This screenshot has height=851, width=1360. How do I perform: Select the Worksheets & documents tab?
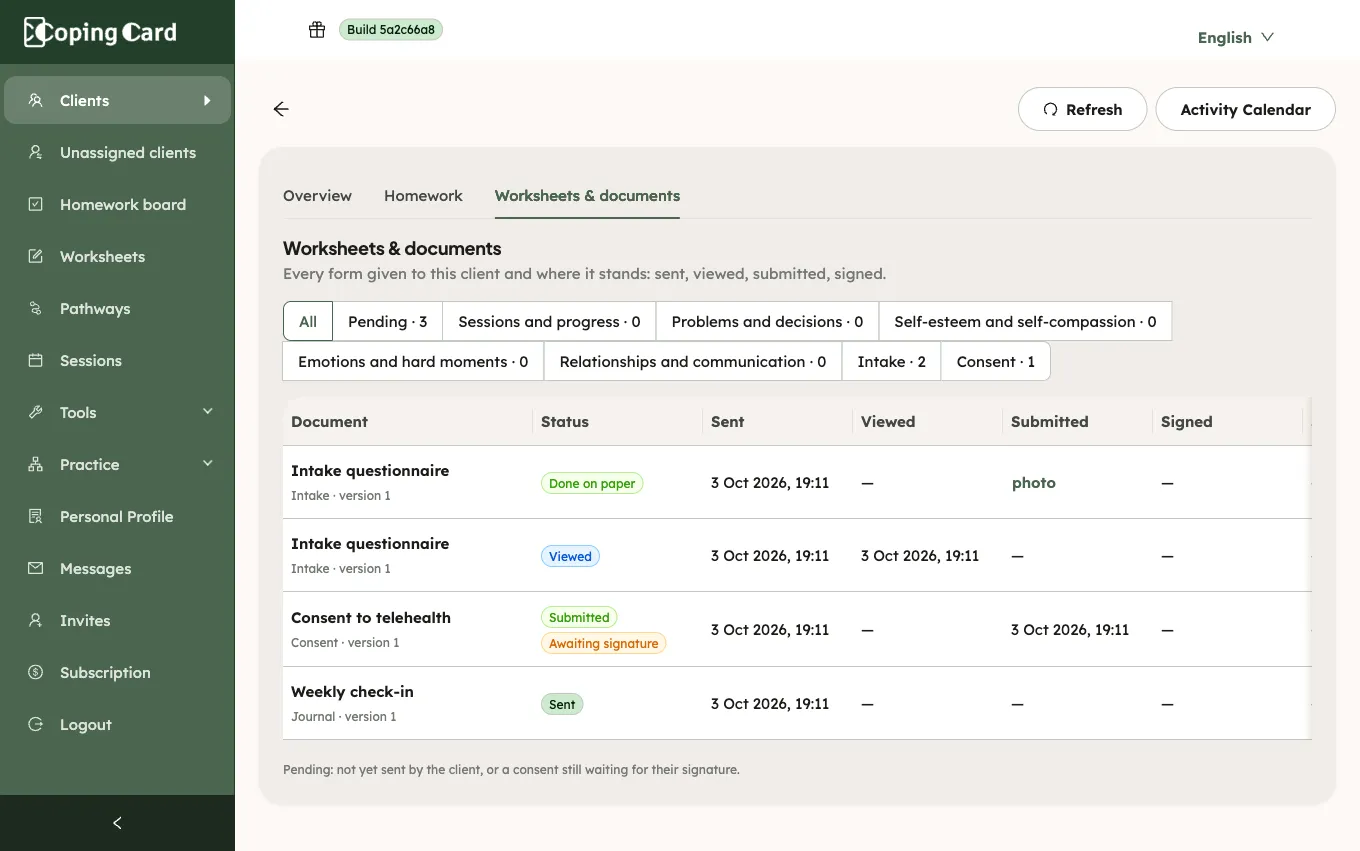pyautogui.click(x=587, y=196)
